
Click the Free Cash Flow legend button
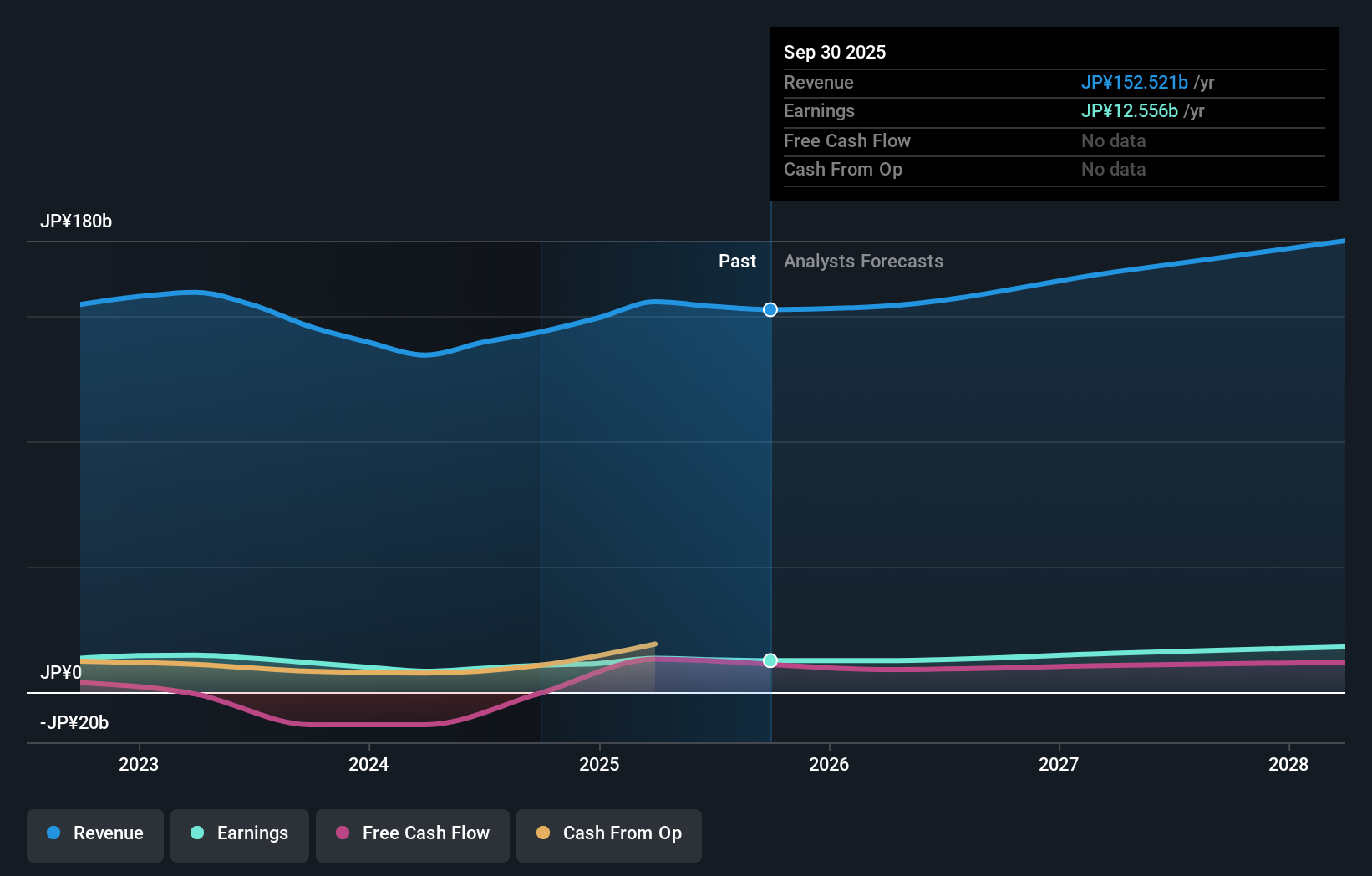(x=413, y=833)
